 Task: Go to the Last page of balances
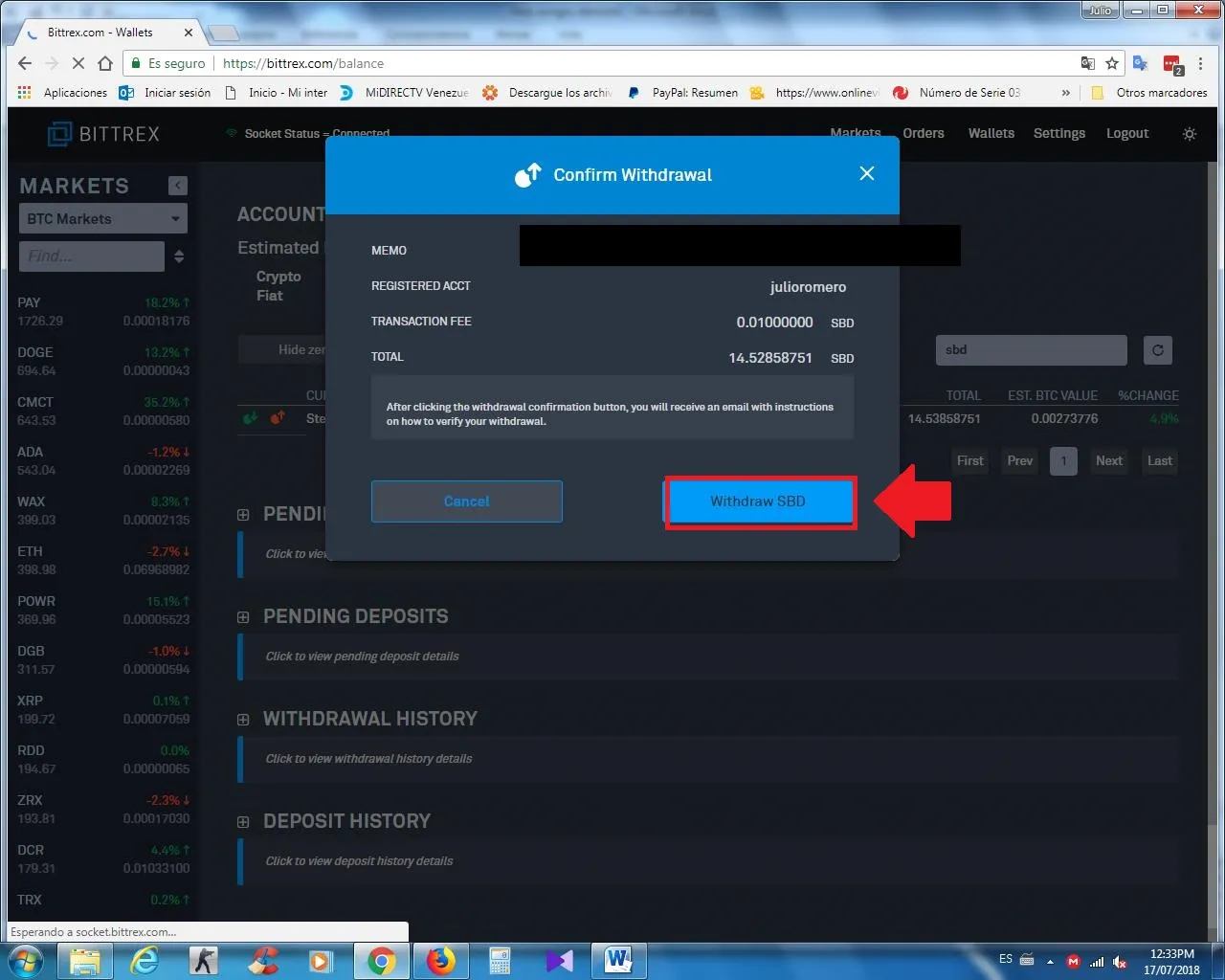1160,461
